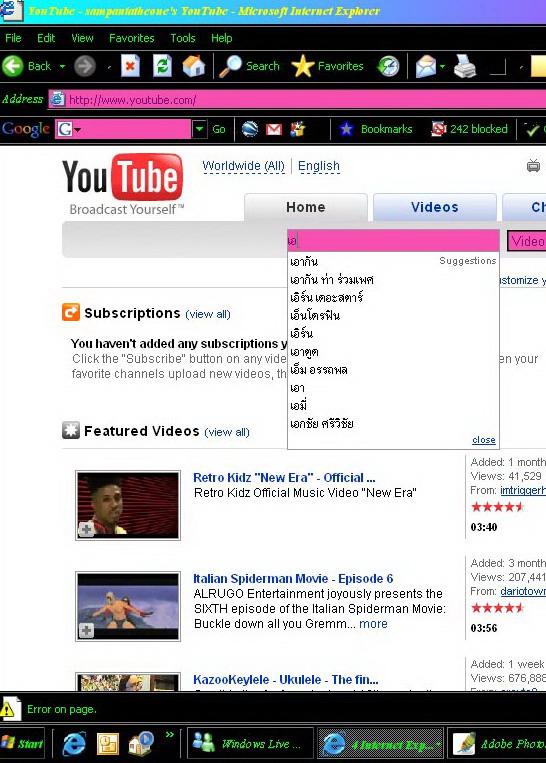Image resolution: width=546 pixels, height=763 pixels.
Task: Click the Subscriptions orange icon
Action: (x=71, y=312)
